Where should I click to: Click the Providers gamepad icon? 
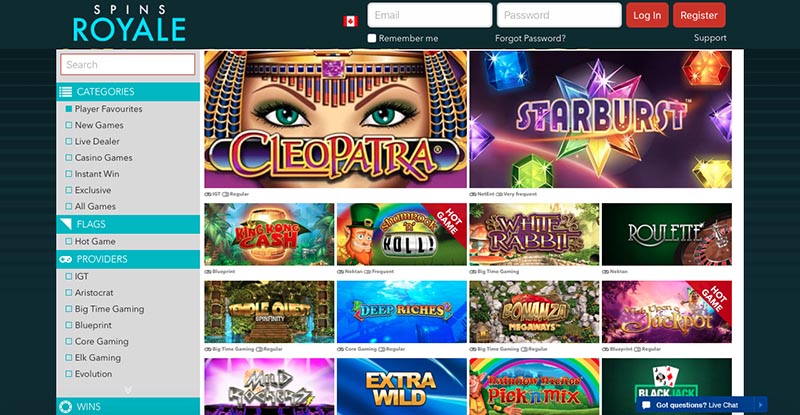(x=65, y=259)
